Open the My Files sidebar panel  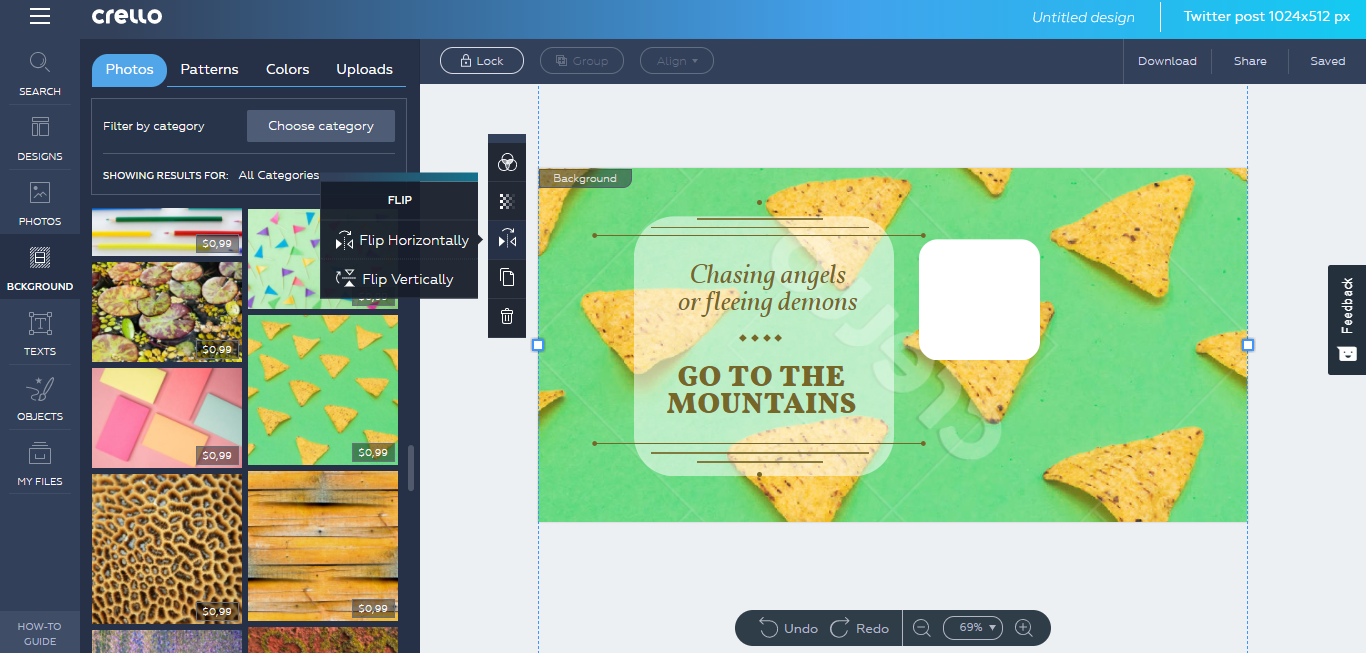(40, 463)
